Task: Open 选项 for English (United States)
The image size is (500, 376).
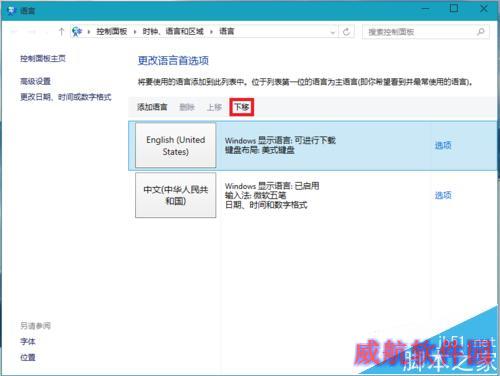Action: 443,145
